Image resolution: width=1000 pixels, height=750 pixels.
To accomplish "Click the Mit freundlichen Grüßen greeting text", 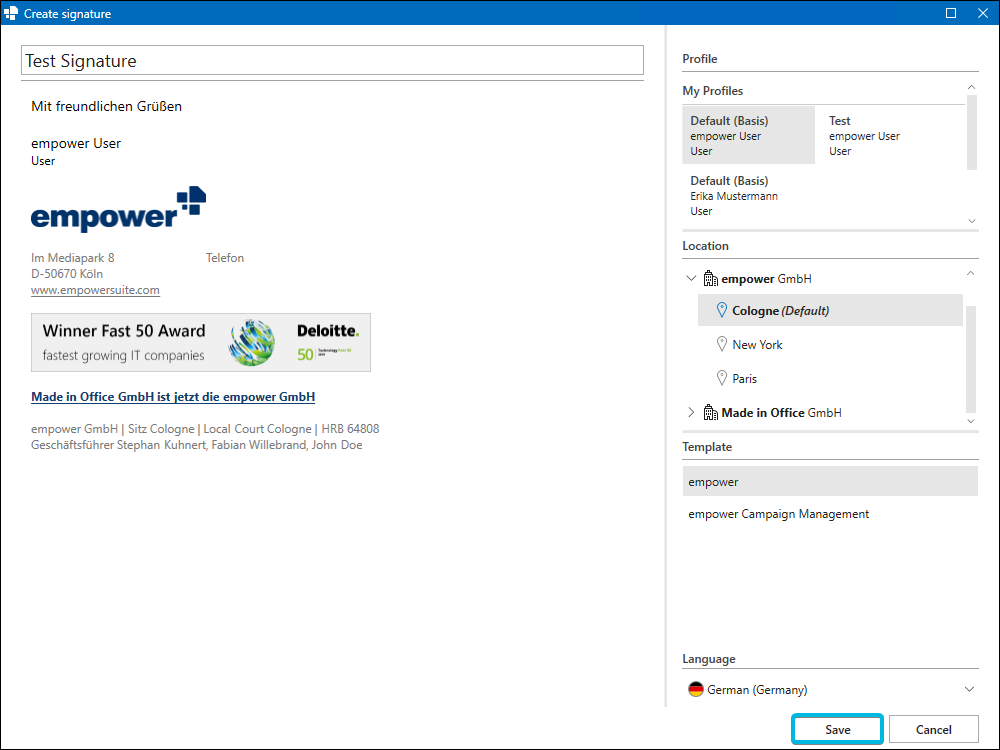I will (x=107, y=106).
